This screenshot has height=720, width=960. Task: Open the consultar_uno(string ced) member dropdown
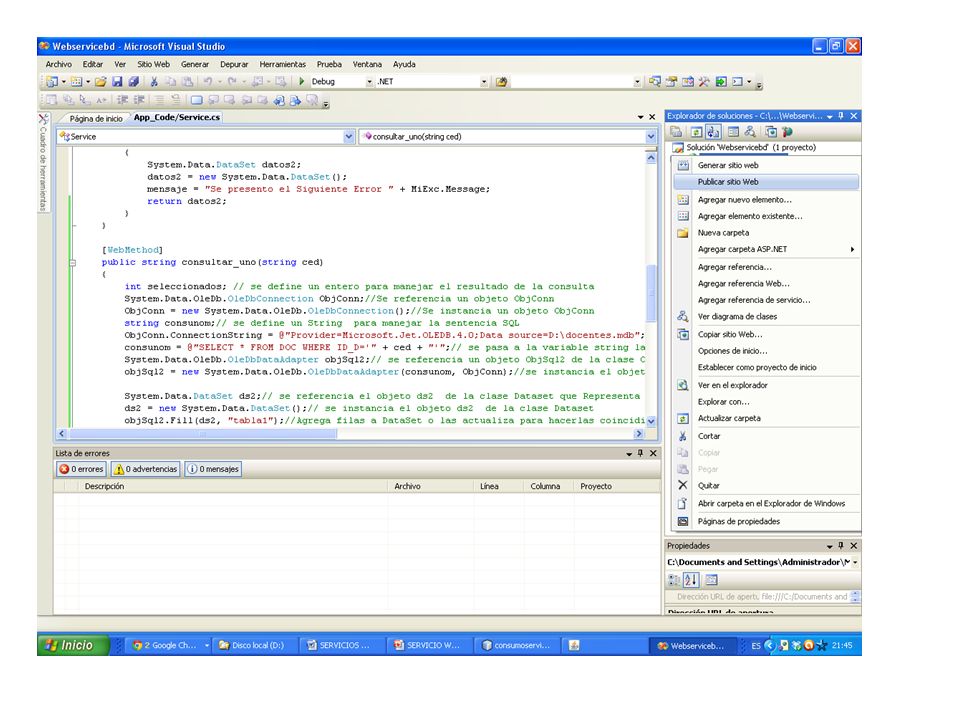(650, 137)
